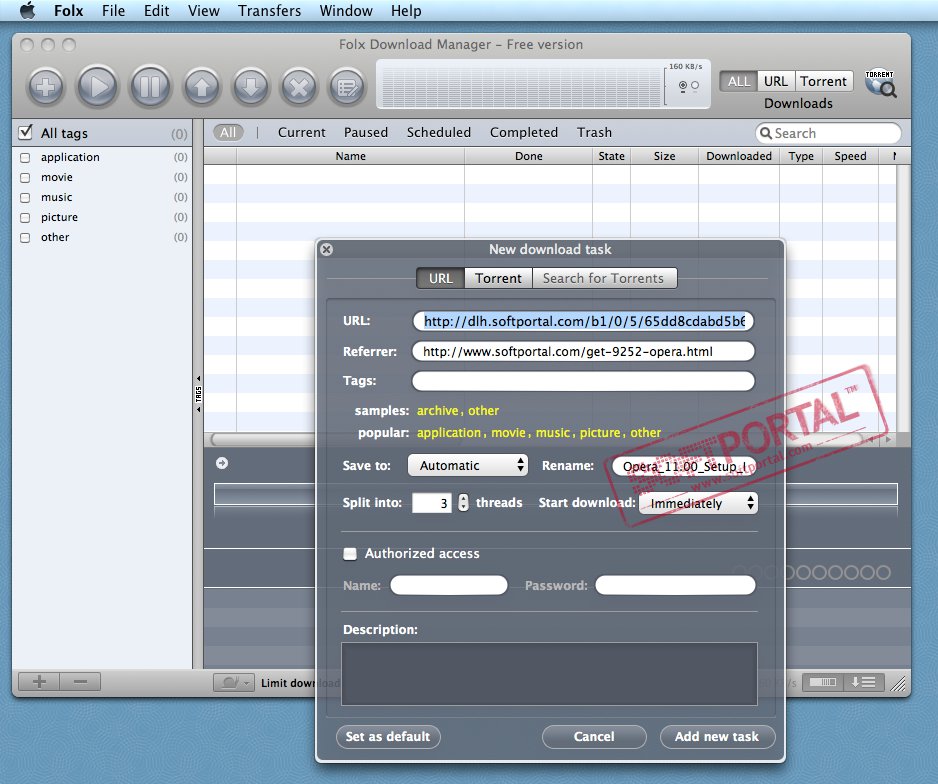Viewport: 938px width, 784px height.
Task: Click into the Description text area
Action: [x=549, y=674]
